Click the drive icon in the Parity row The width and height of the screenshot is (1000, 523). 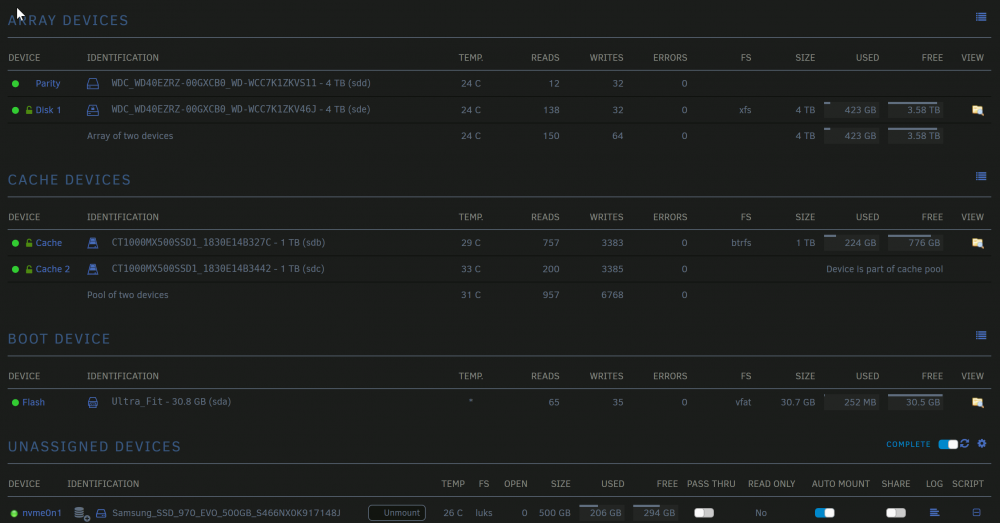coord(92,84)
